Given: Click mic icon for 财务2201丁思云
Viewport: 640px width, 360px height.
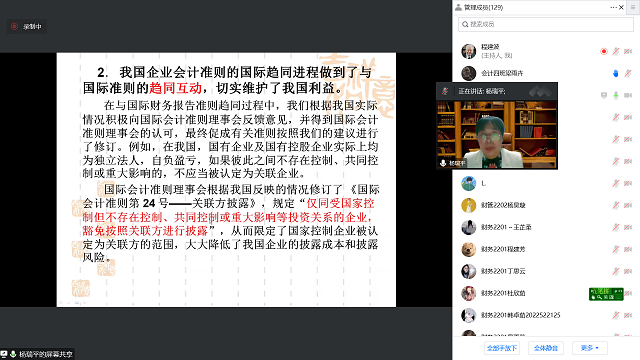Looking at the screenshot, I should tap(616, 271).
